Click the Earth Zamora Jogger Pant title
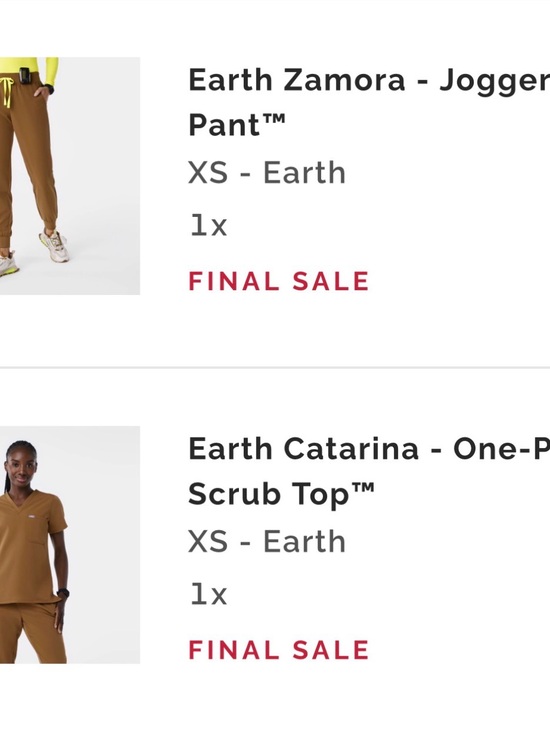This screenshot has height=733, width=550. [369, 102]
